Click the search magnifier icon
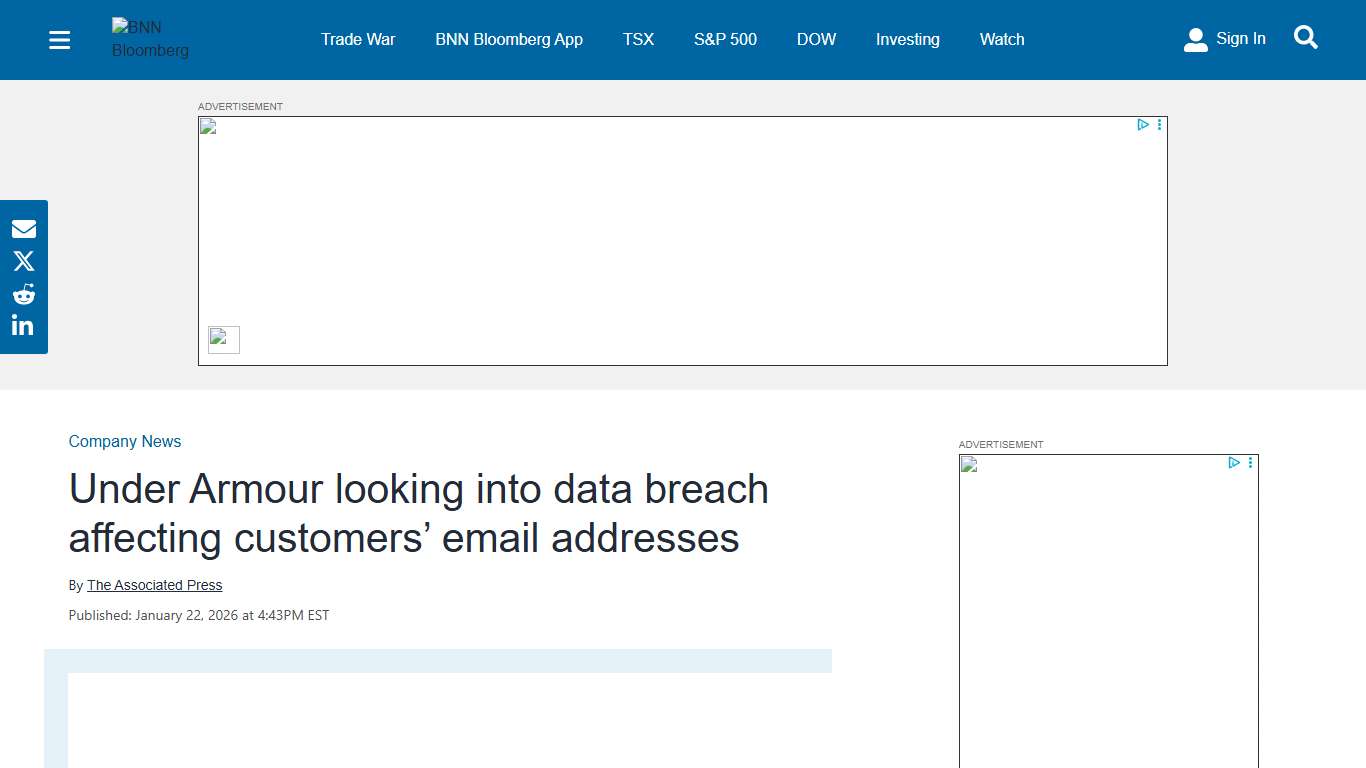The width and height of the screenshot is (1366, 768). (1306, 37)
